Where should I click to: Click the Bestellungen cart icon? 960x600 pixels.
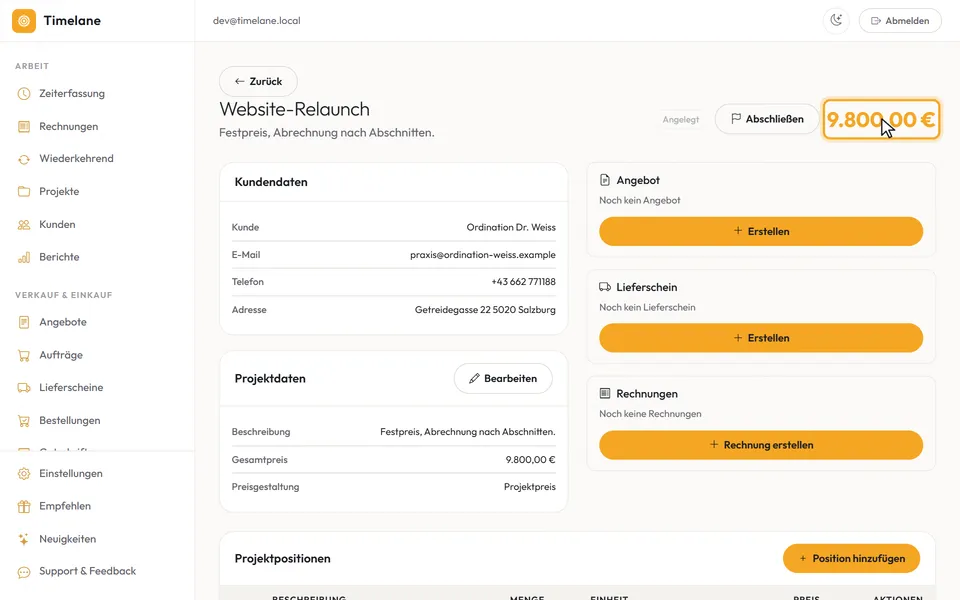(24, 421)
